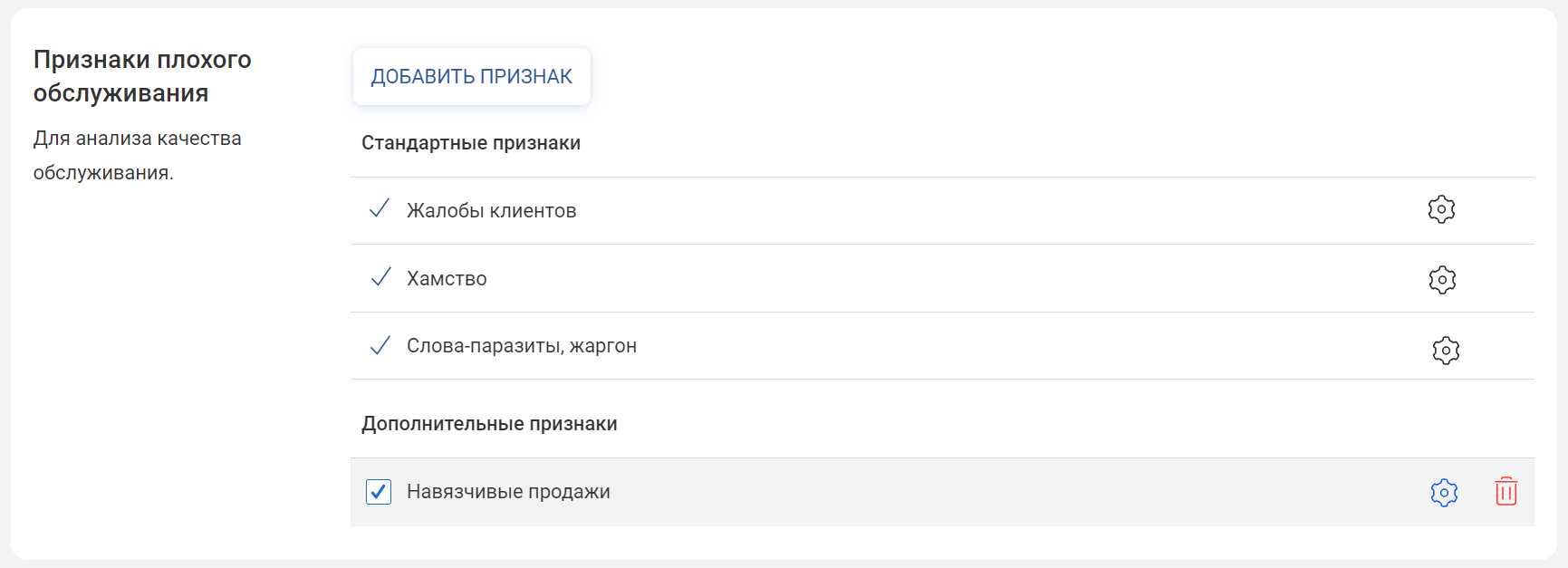Click the Дополнительные признаки section heading
1568x568 pixels.
(x=489, y=424)
